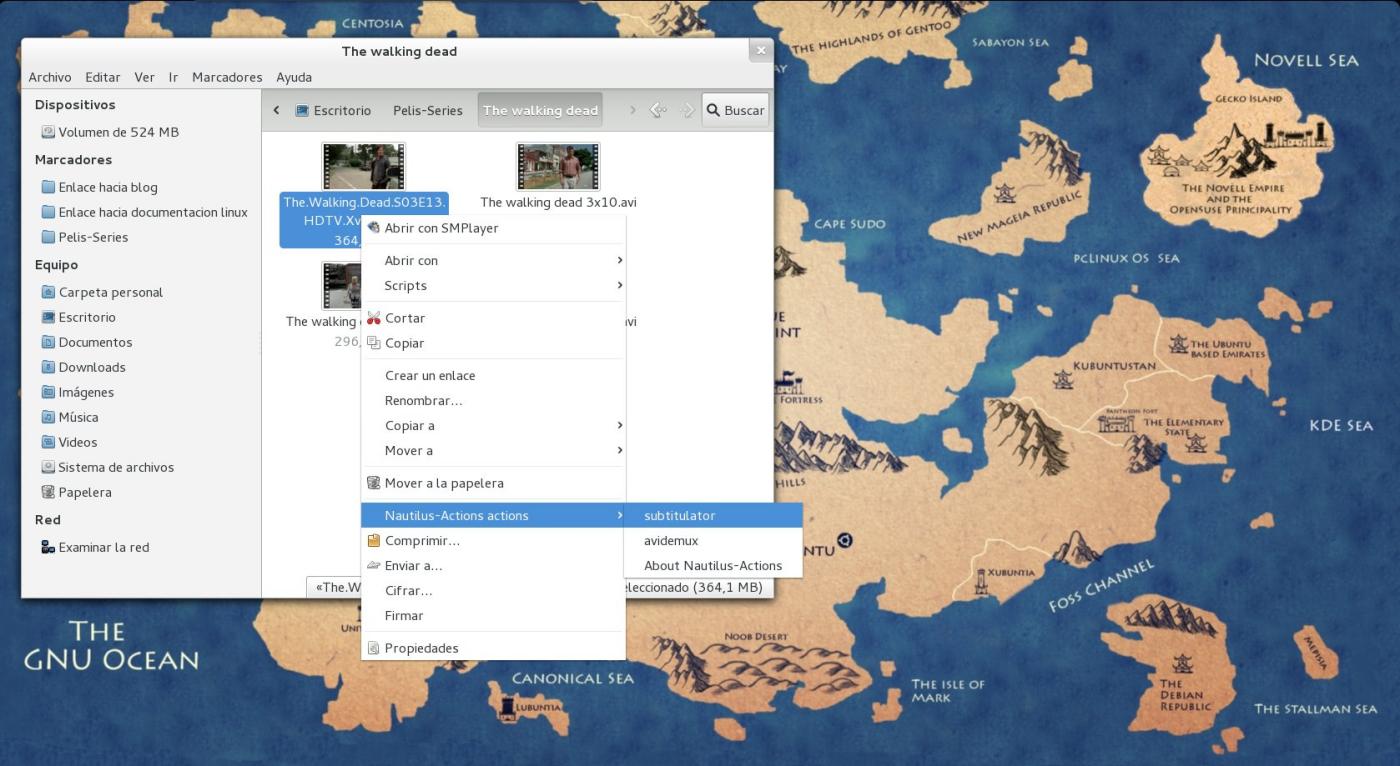Open the Ver menu
Screen dimensions: 1400x766
144,77
